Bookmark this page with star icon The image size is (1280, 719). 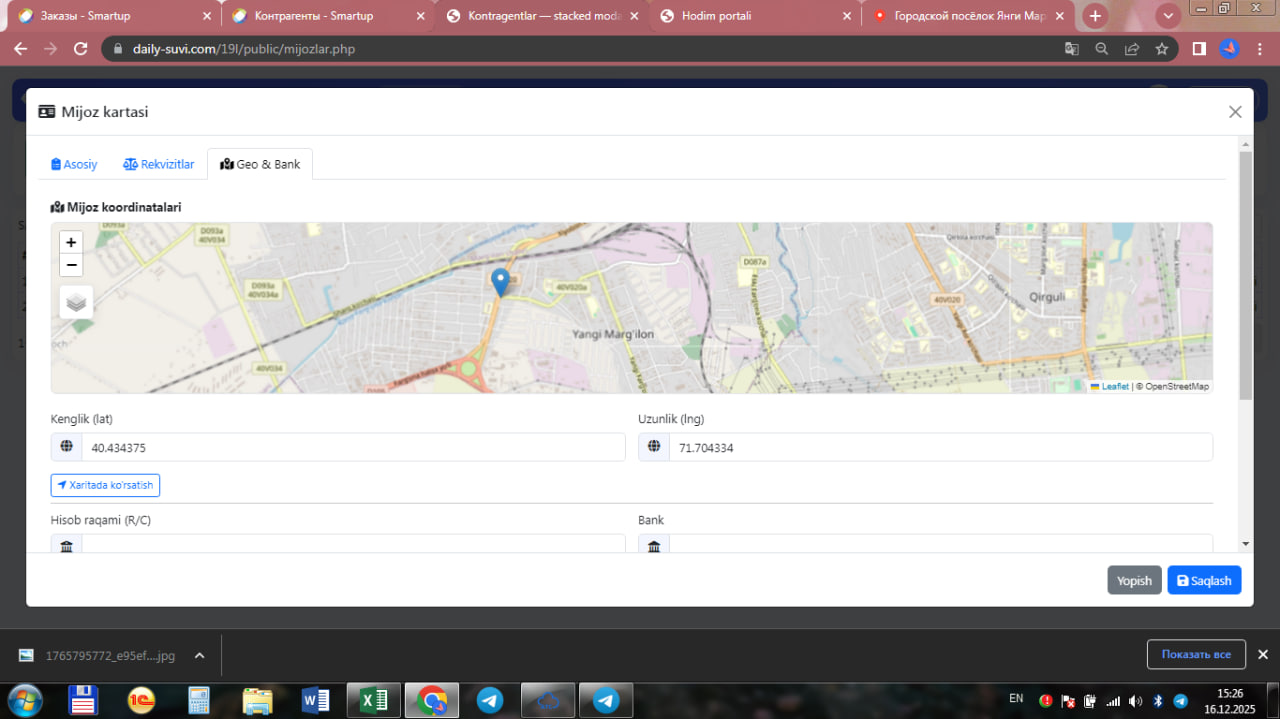(x=1161, y=49)
